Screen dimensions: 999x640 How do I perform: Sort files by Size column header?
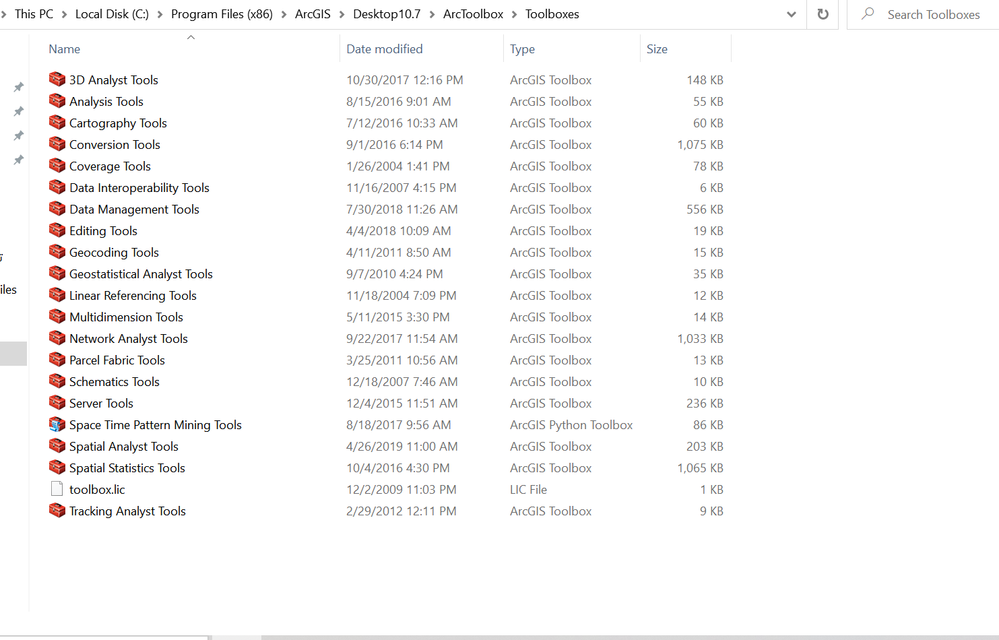[657, 49]
